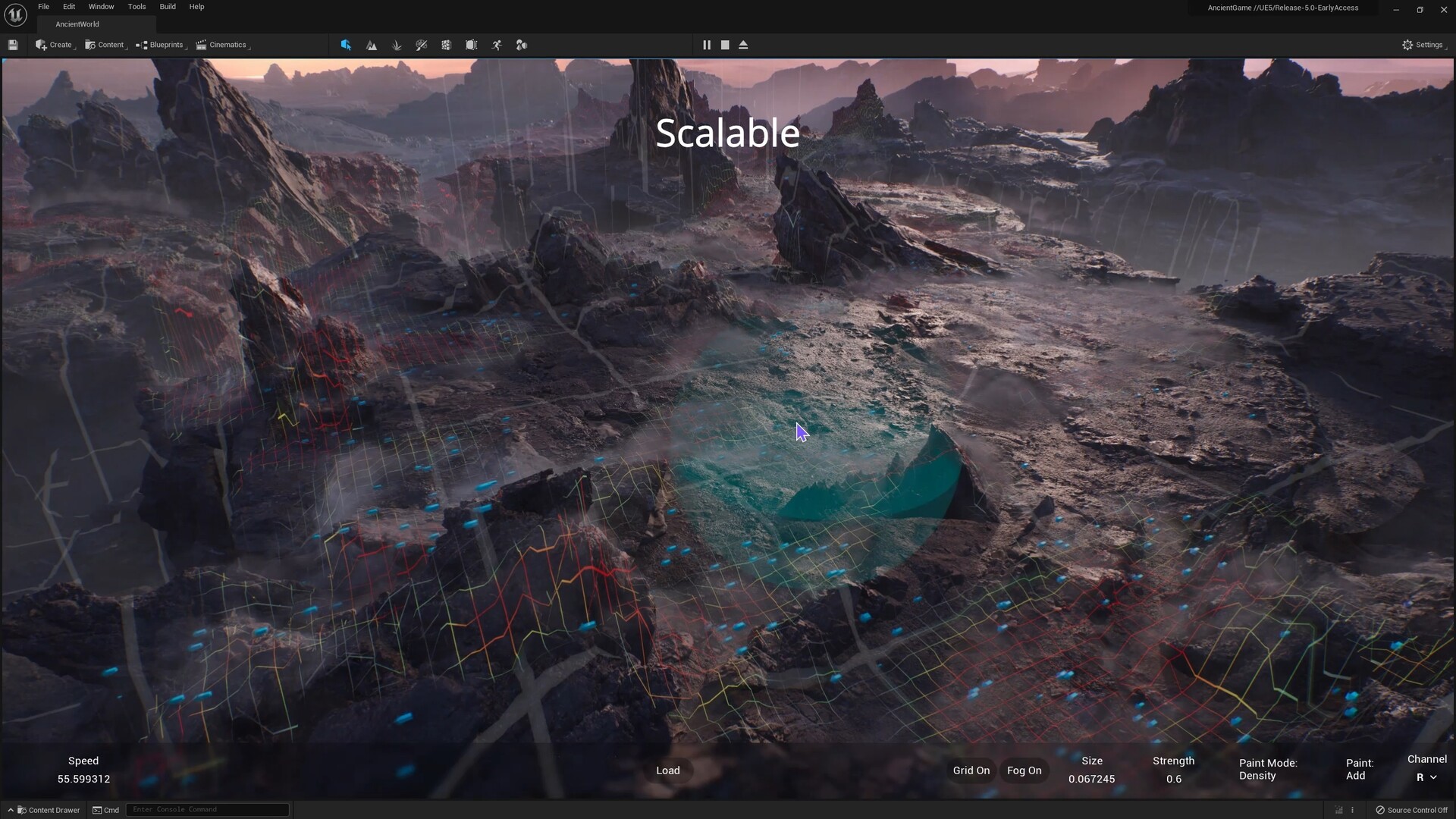Switch to Animation mode

(x=497, y=45)
